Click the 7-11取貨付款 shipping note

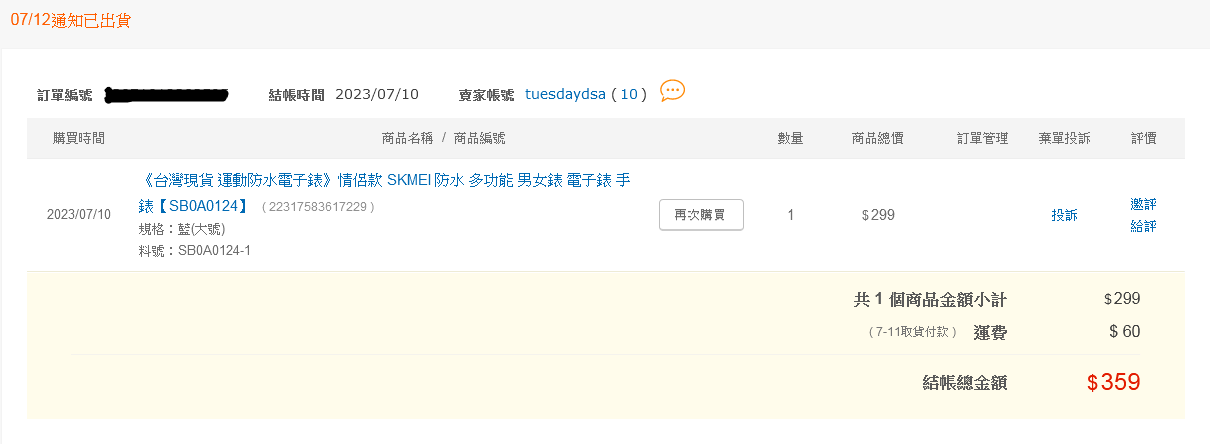pos(913,332)
